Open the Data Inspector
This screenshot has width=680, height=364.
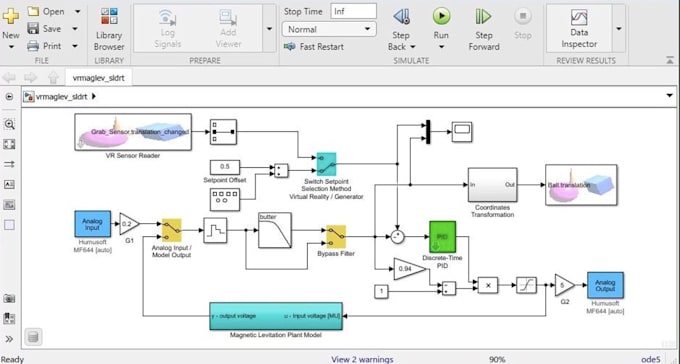click(x=579, y=28)
